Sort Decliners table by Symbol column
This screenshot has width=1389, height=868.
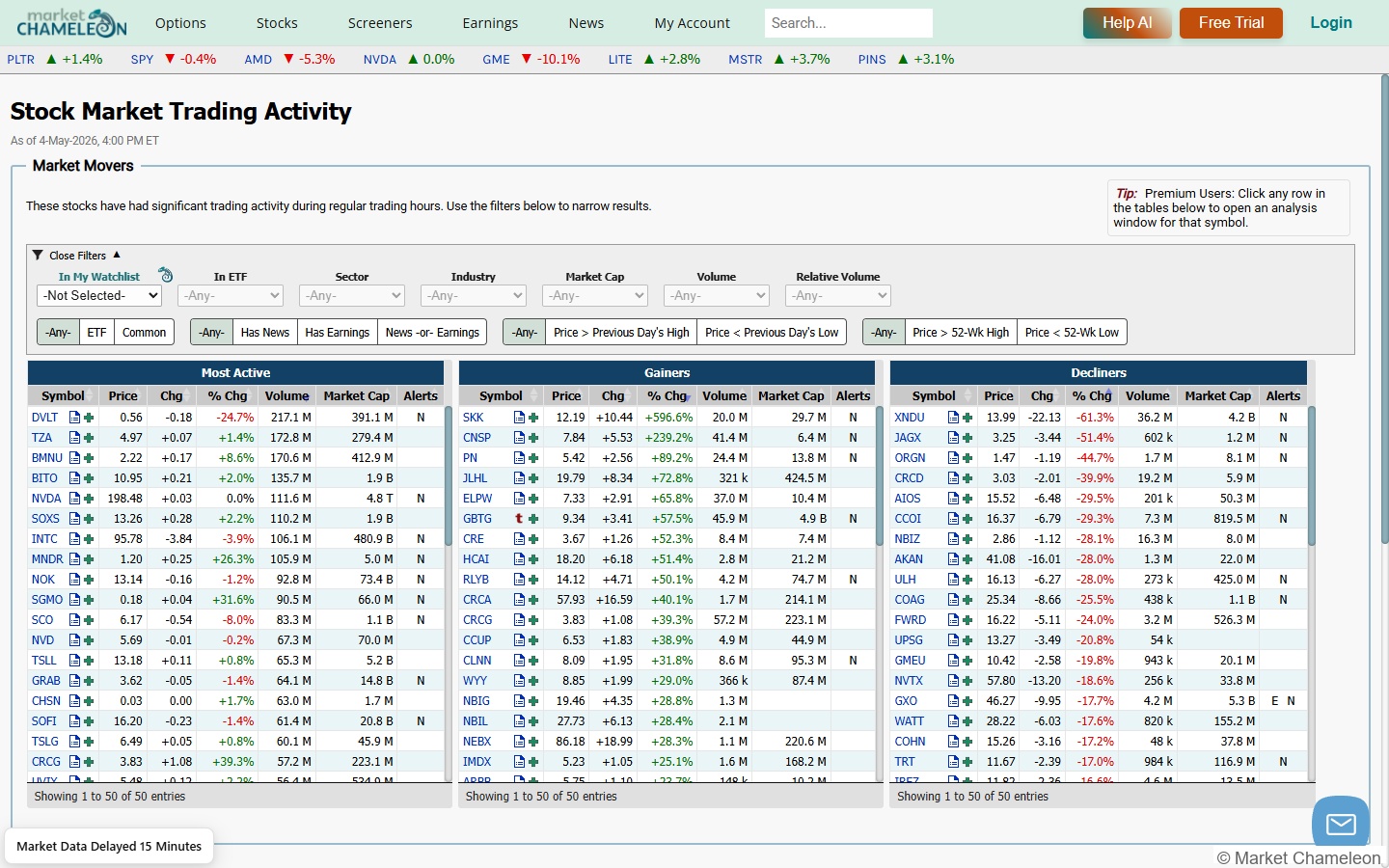click(934, 395)
